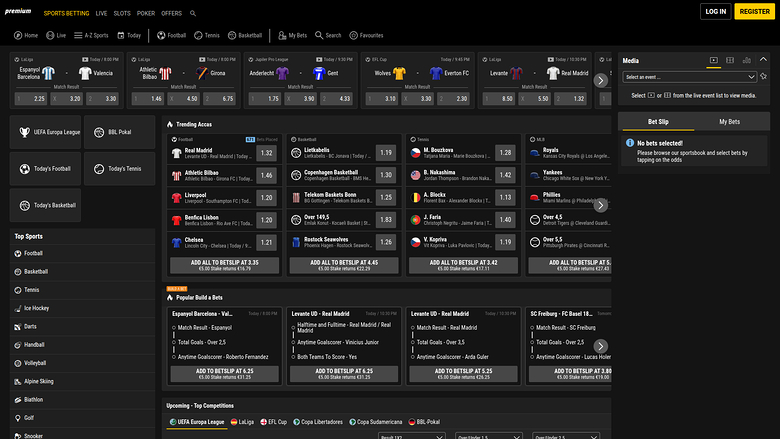Viewport: 780px width, 439px height.
Task: Select Volleyball in Top Sports list
Action: (83, 363)
